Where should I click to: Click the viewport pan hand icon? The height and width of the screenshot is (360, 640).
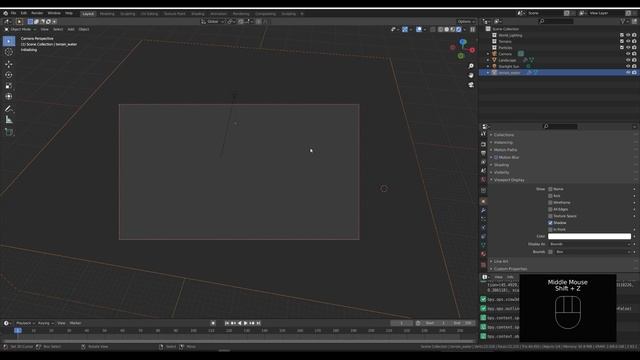pos(471,76)
